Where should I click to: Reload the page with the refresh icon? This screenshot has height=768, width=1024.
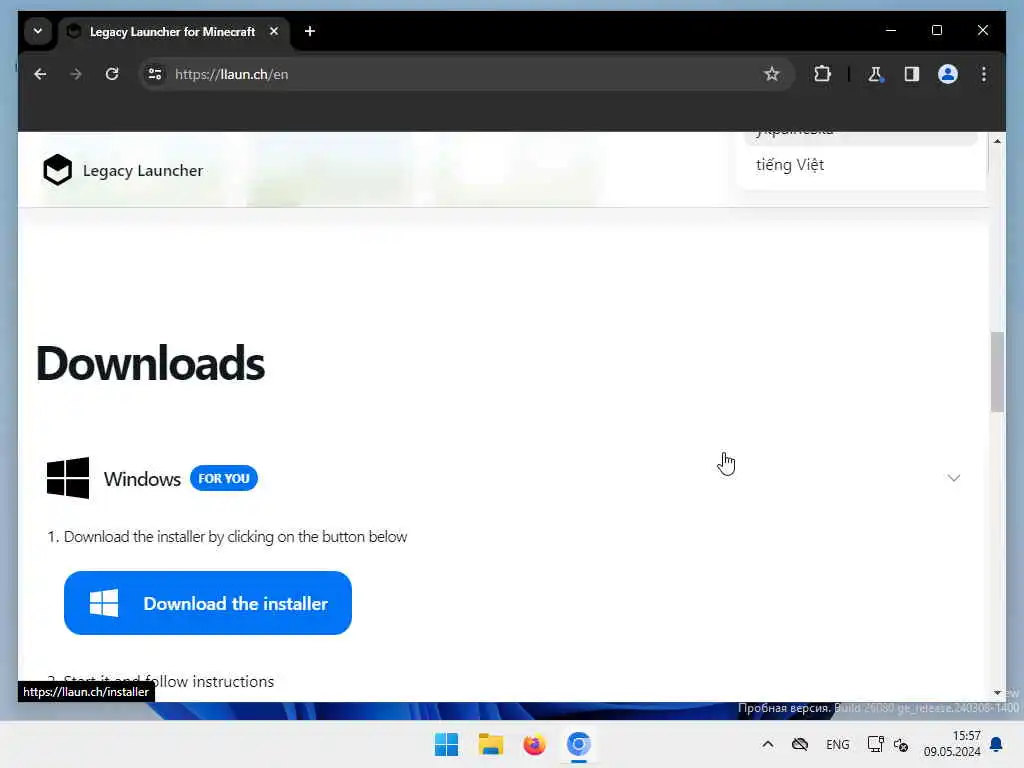[112, 74]
